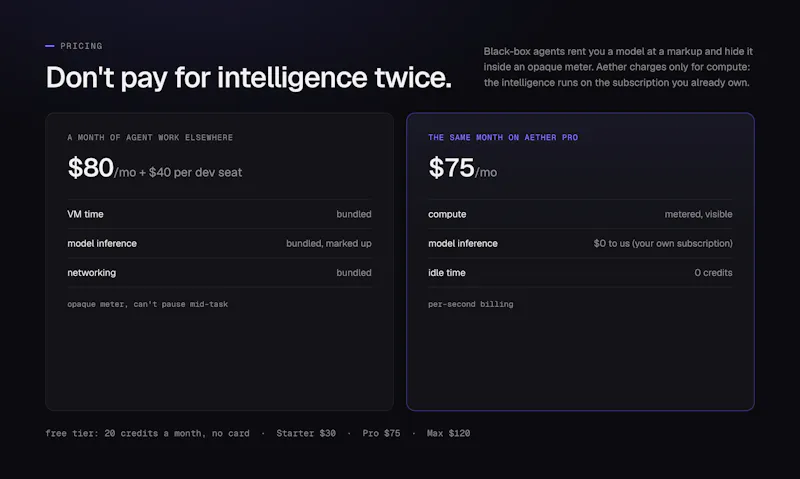The image size is (800, 479).
Task: Click the "per-second billing" note
Action: (471, 304)
